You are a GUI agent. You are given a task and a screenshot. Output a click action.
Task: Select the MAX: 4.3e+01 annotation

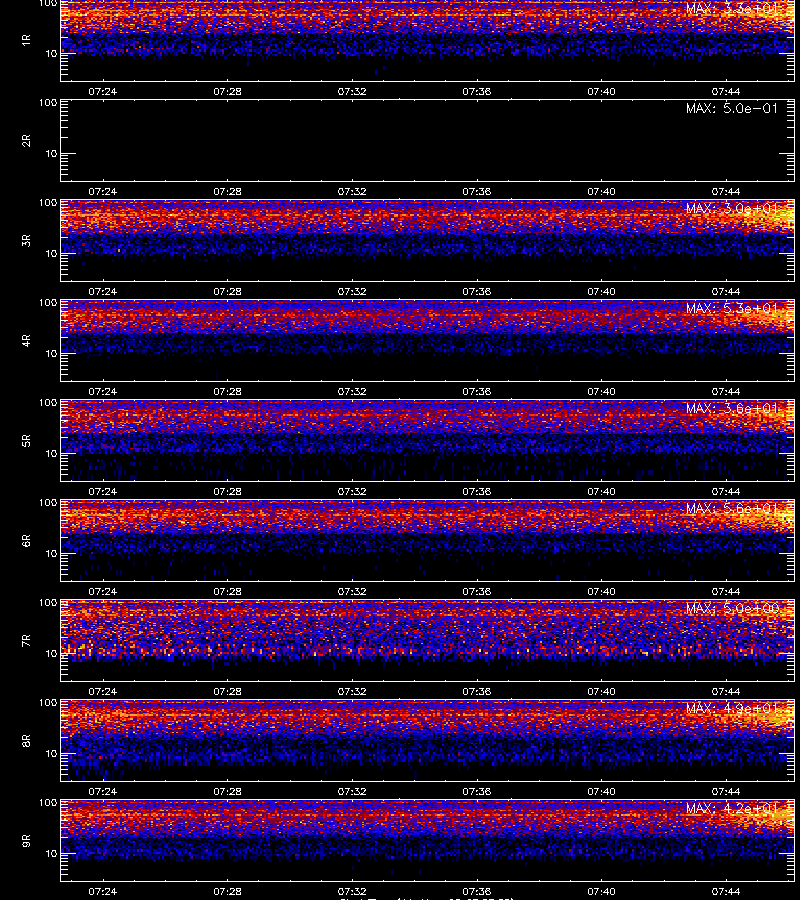[x=732, y=708]
